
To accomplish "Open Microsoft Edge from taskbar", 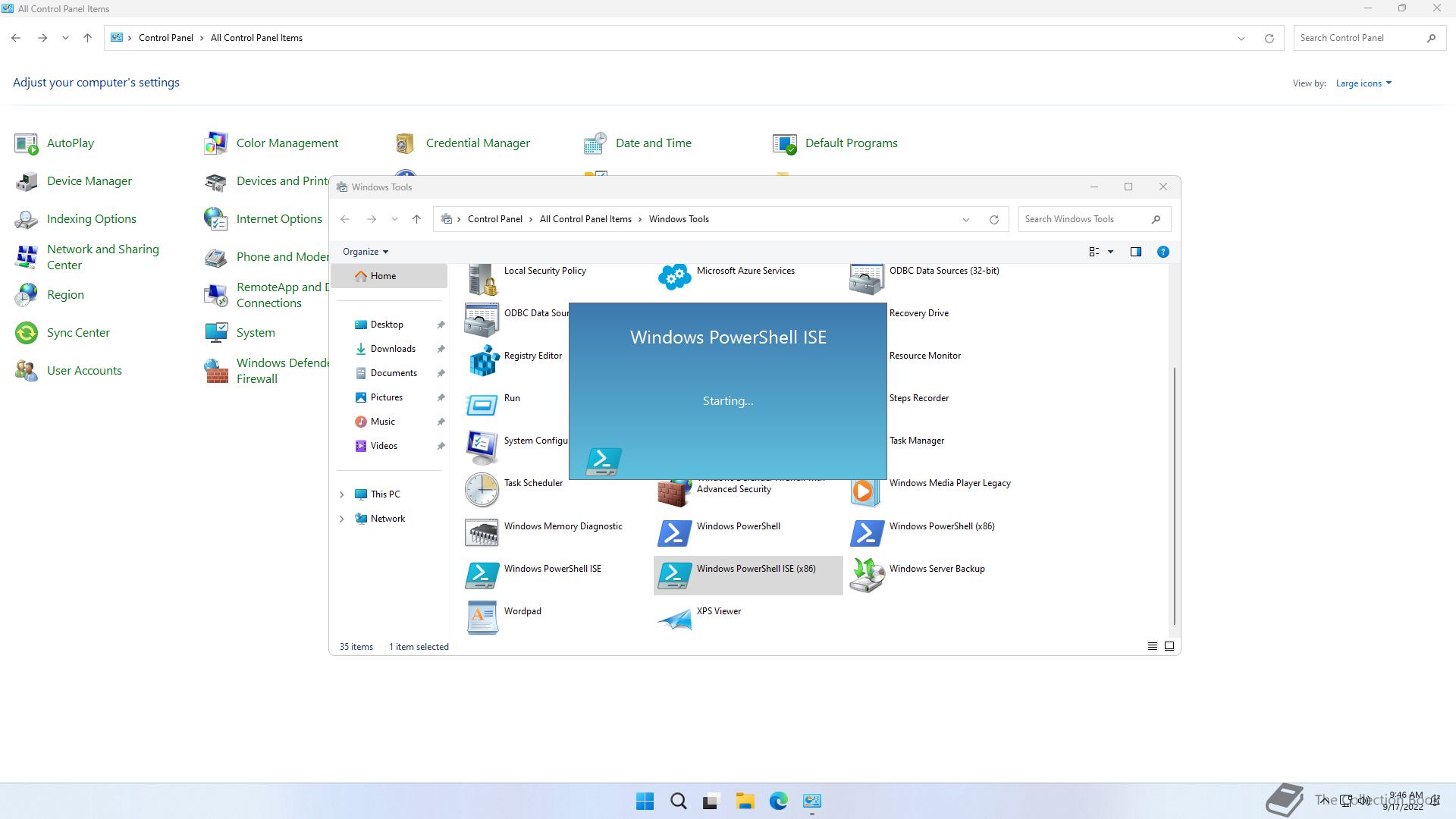I will pos(778,801).
